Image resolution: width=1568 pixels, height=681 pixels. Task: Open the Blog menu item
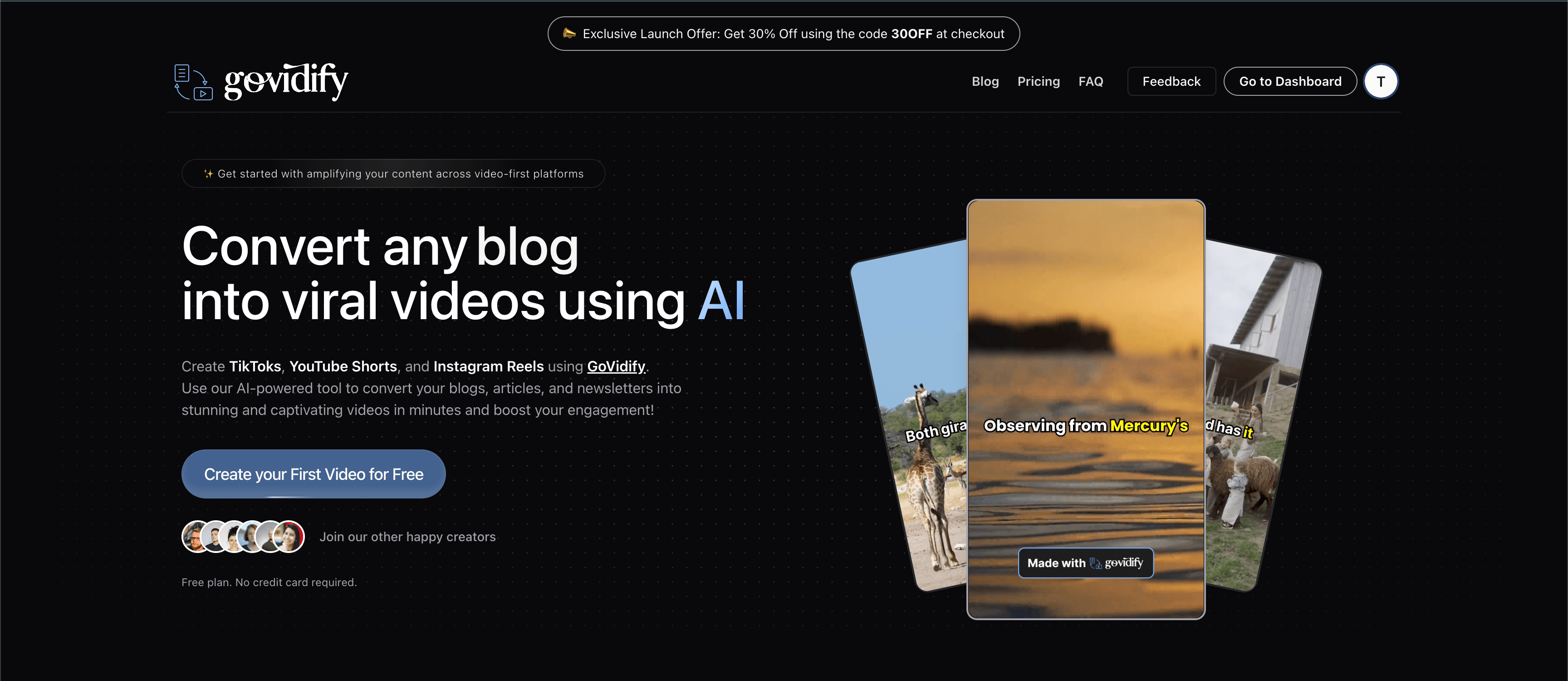point(985,81)
